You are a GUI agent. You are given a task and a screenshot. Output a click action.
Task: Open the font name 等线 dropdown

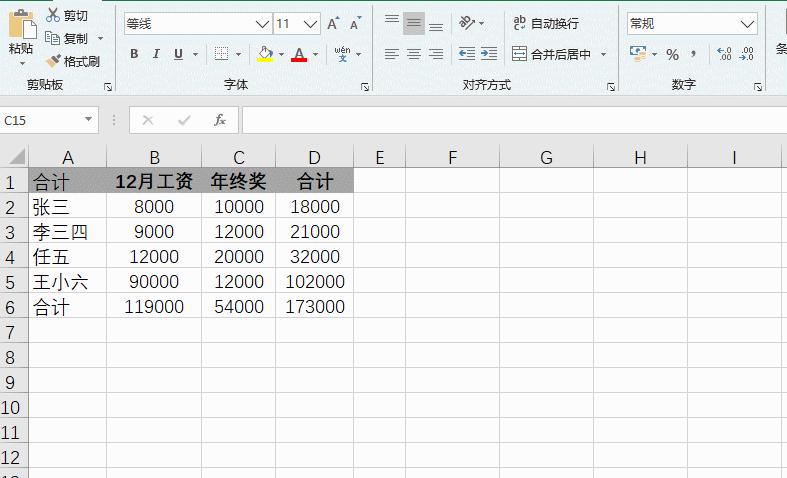pyautogui.click(x=261, y=24)
